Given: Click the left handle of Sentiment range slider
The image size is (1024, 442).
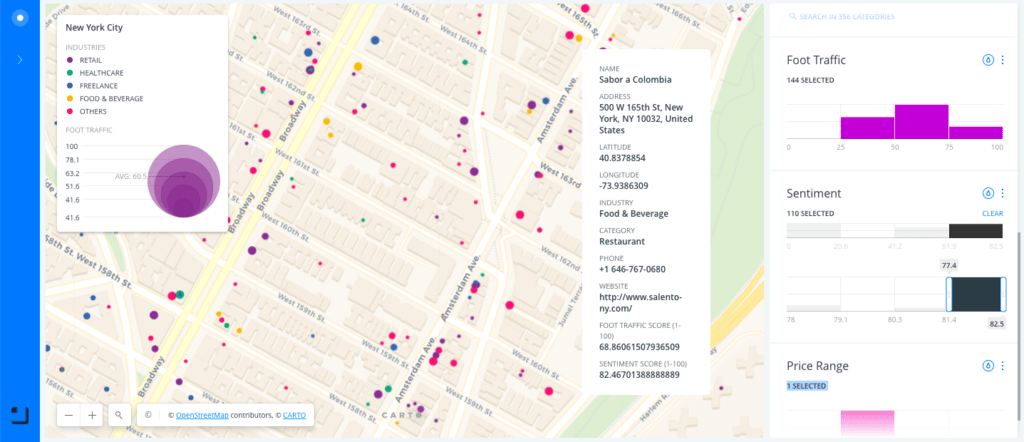Looking at the screenshot, I should click(x=948, y=294).
